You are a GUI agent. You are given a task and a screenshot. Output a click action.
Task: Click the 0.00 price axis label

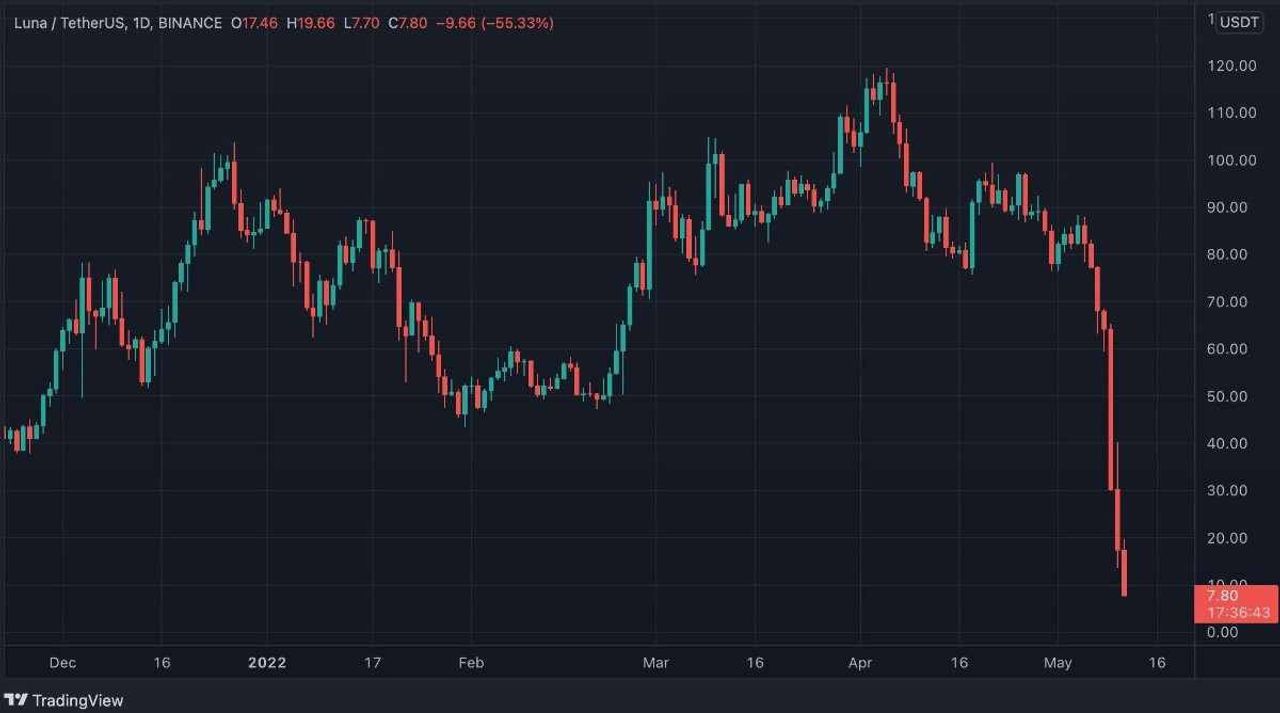point(1223,632)
